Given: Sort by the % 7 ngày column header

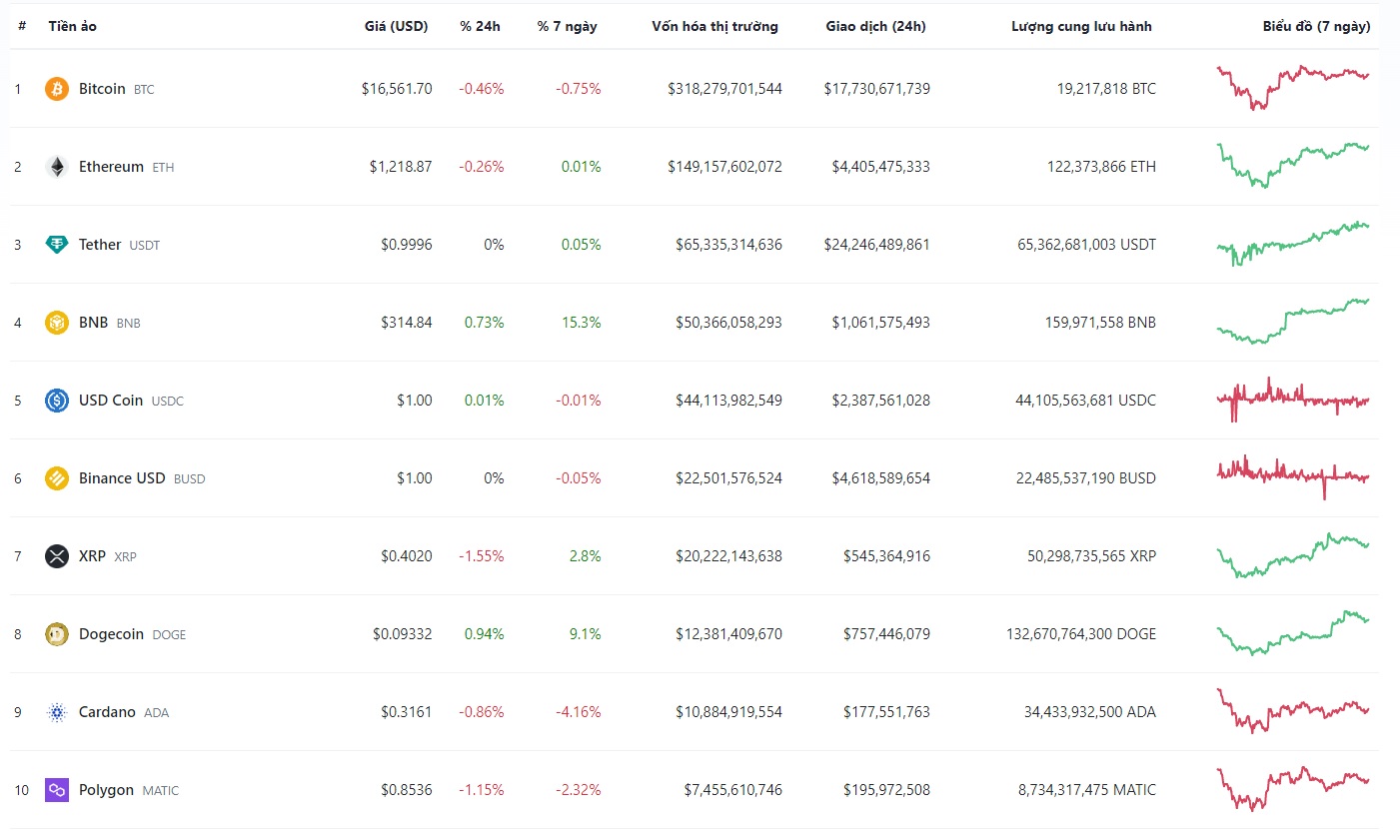Looking at the screenshot, I should tap(568, 26).
